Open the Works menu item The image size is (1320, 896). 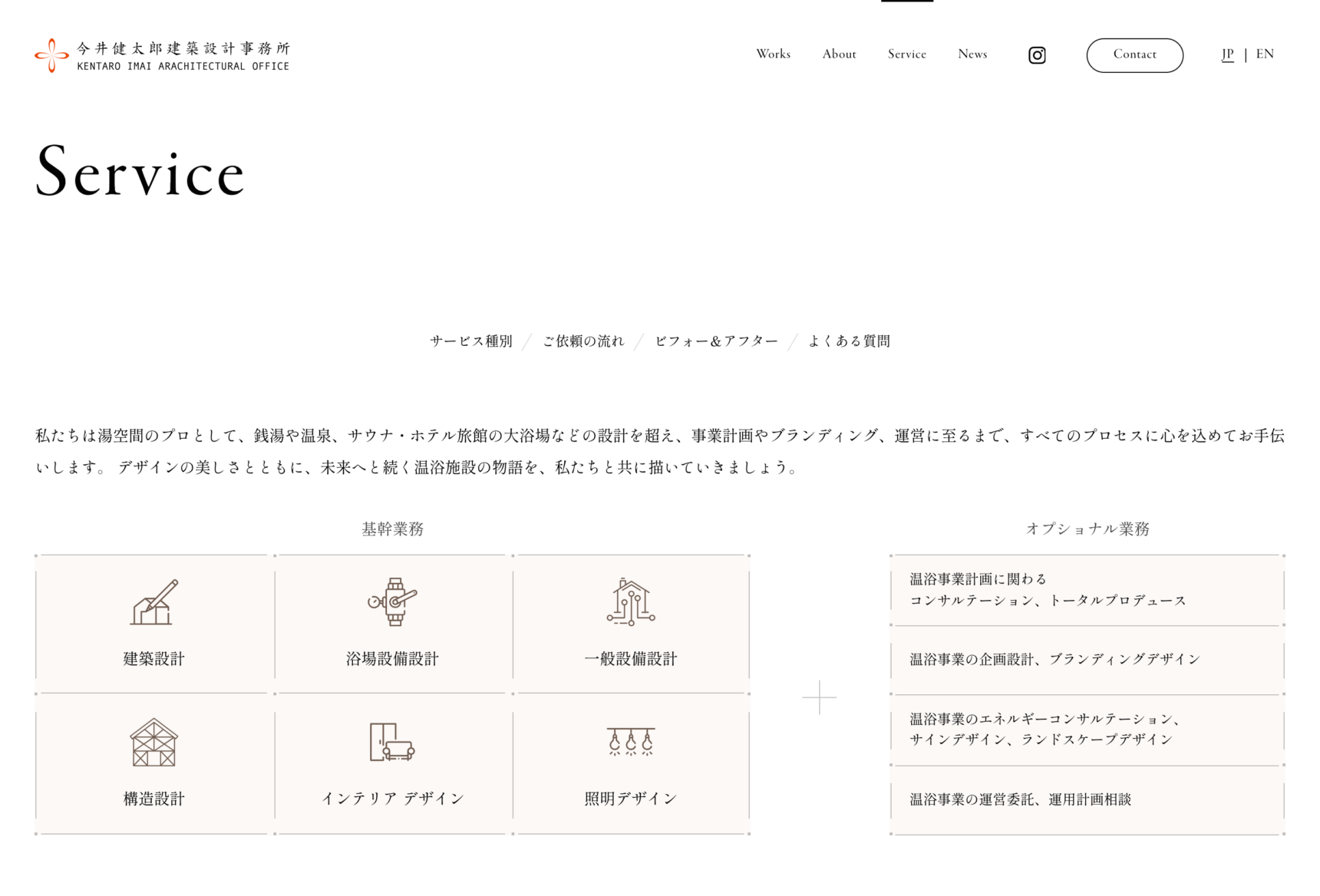773,54
